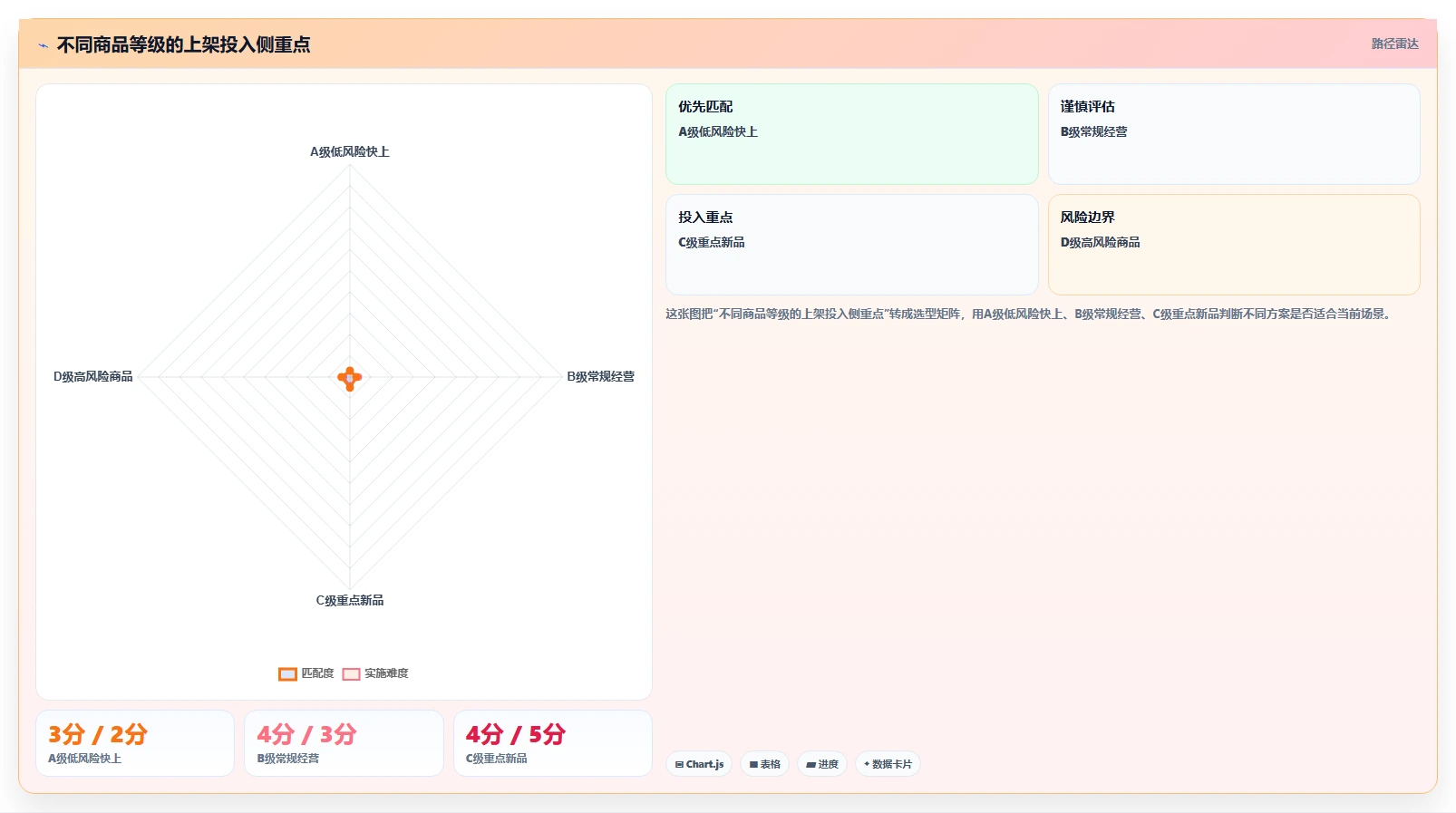
Task: Toggle the 实施难度 legend item
Action: pos(375,673)
